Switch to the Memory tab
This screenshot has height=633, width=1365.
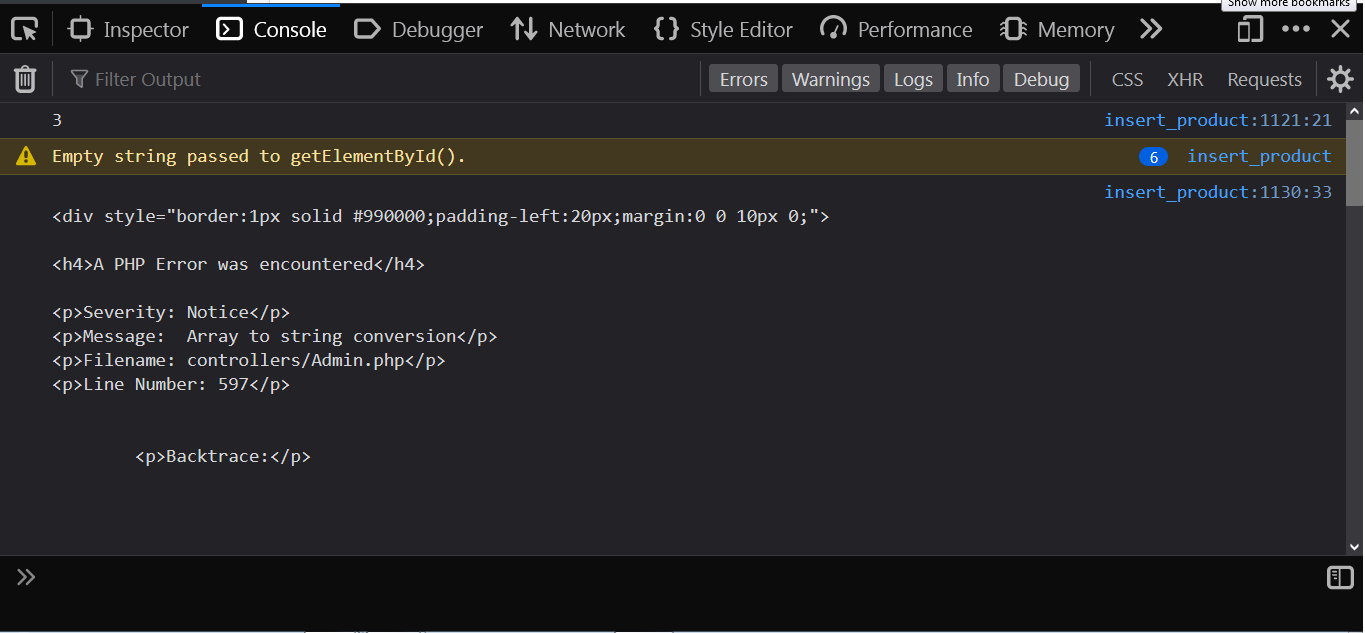1058,30
